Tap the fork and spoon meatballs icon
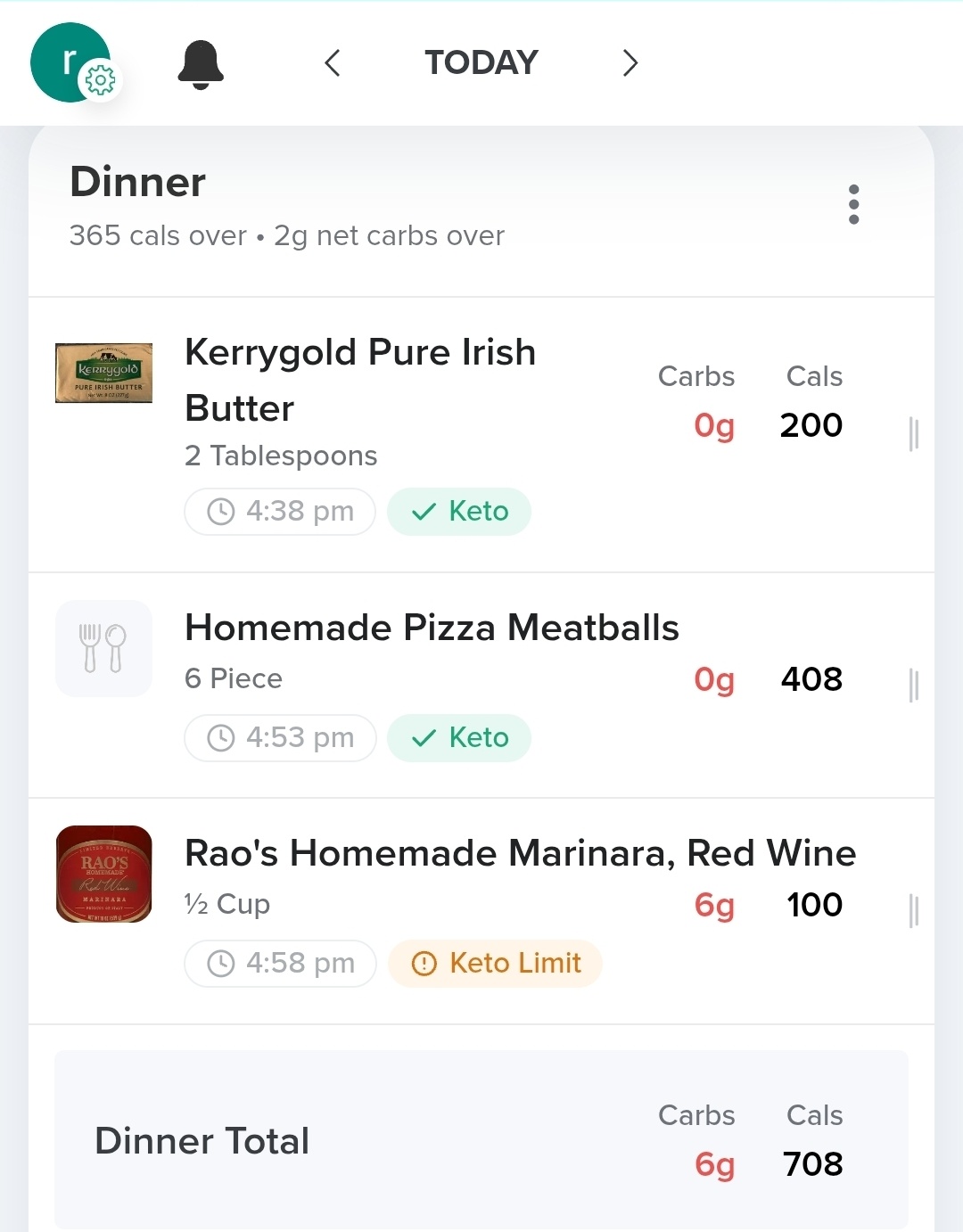 click(103, 648)
